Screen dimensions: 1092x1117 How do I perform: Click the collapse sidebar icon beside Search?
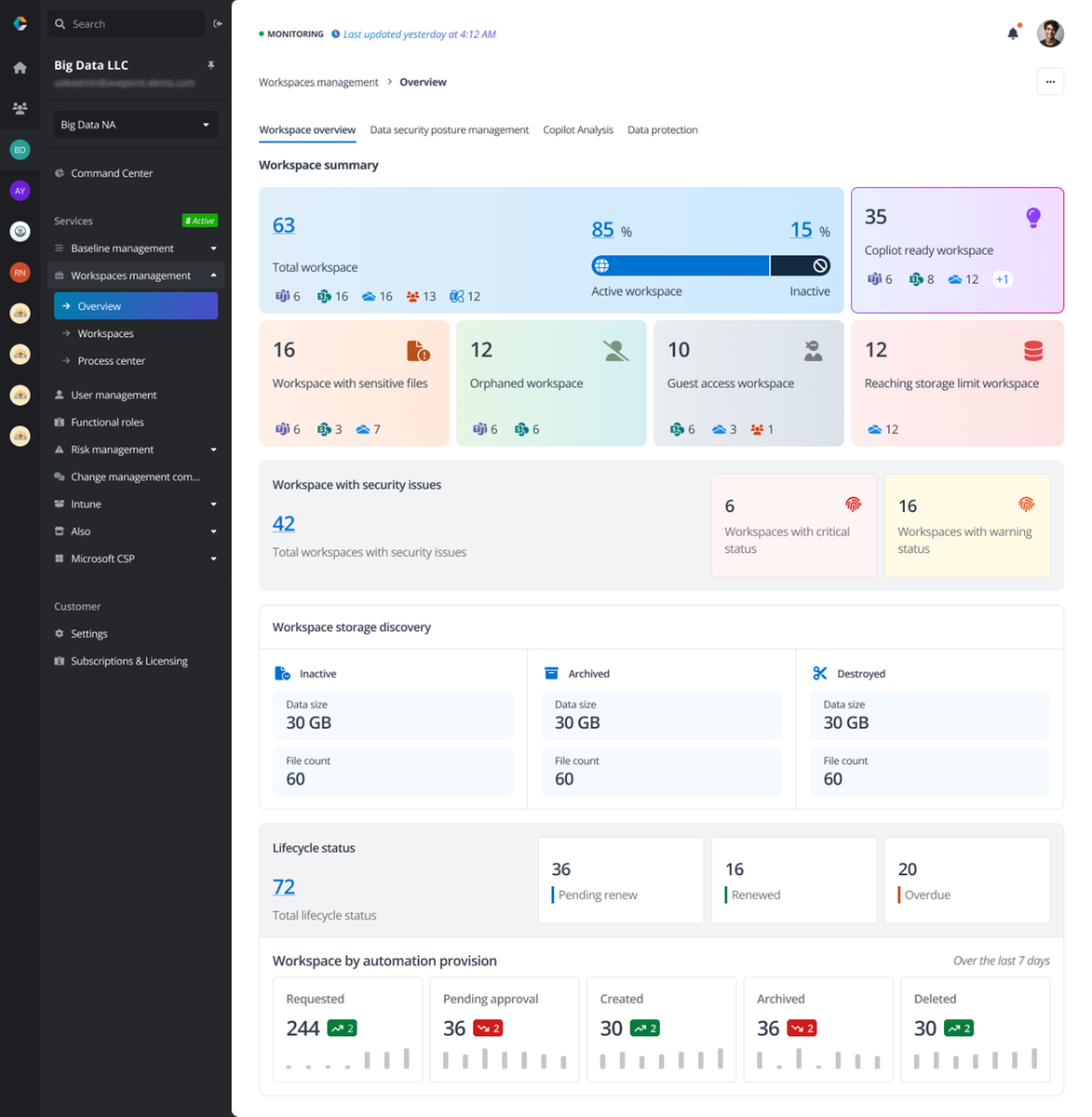tap(218, 23)
